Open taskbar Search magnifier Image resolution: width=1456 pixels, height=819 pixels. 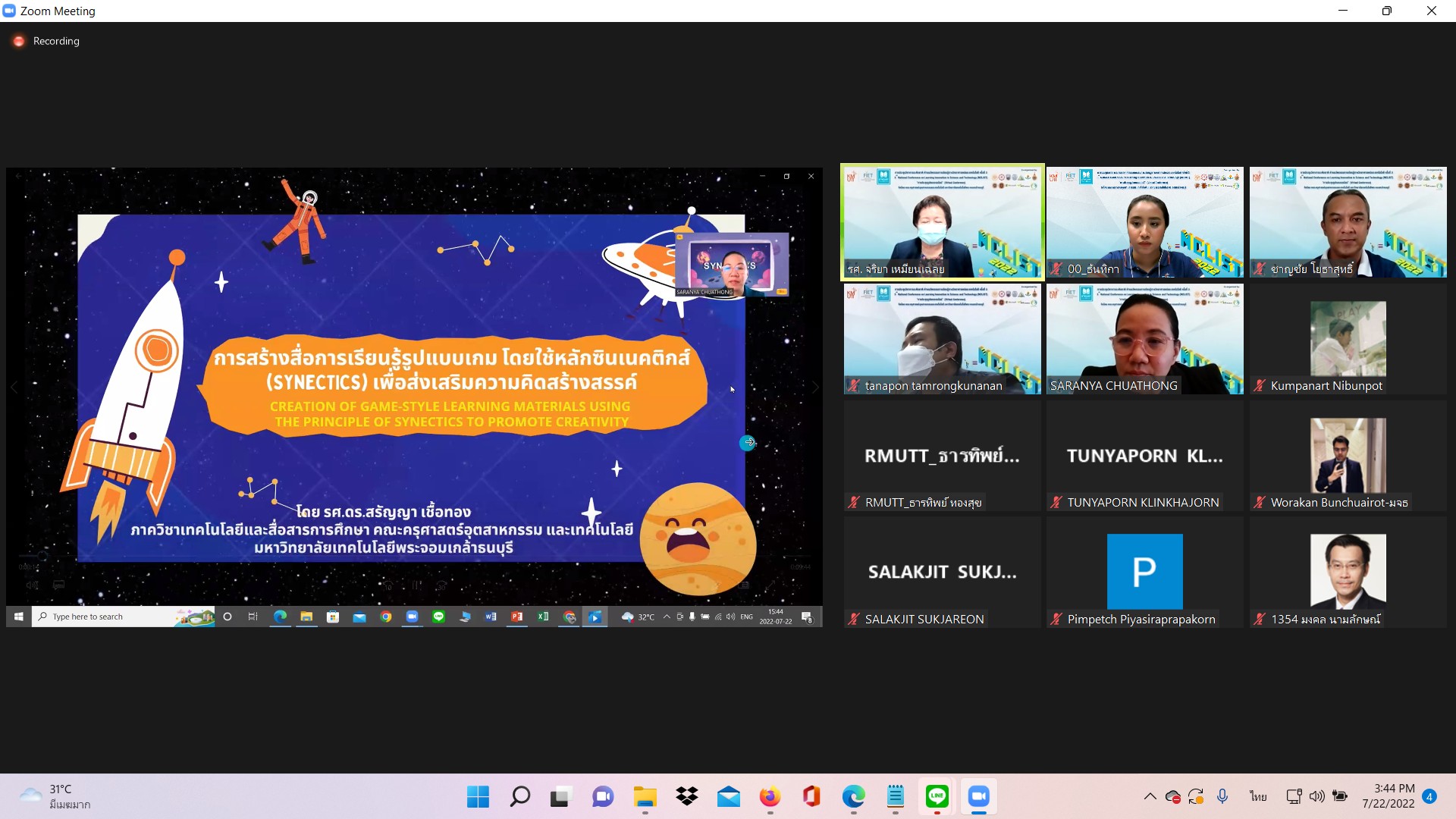[519, 797]
